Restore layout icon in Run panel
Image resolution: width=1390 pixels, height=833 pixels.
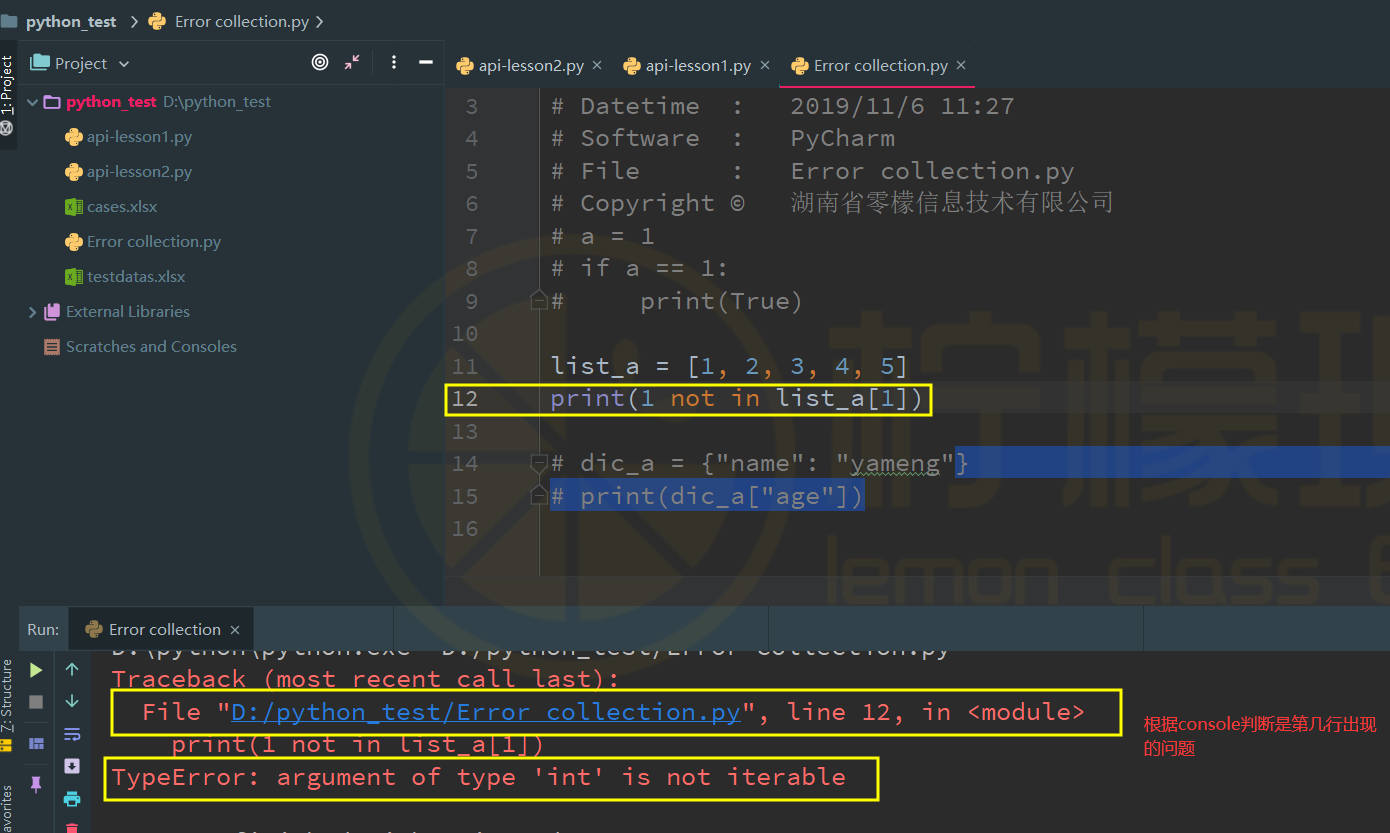coord(36,743)
